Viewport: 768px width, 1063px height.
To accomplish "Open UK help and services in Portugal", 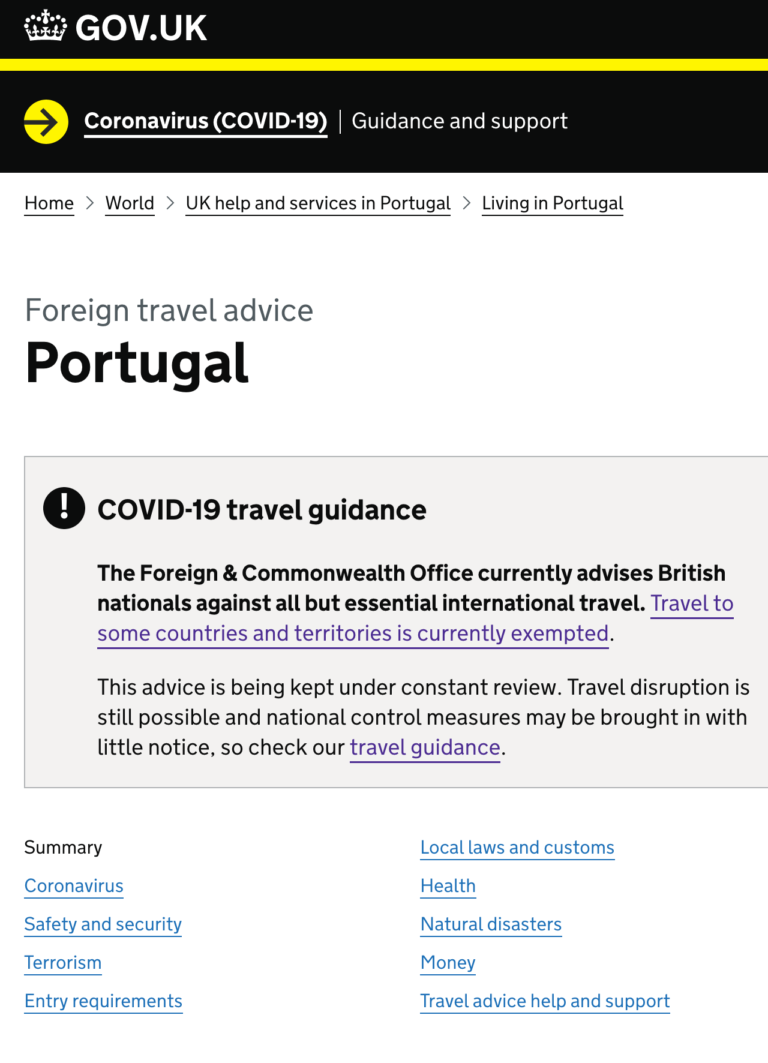I will (318, 203).
